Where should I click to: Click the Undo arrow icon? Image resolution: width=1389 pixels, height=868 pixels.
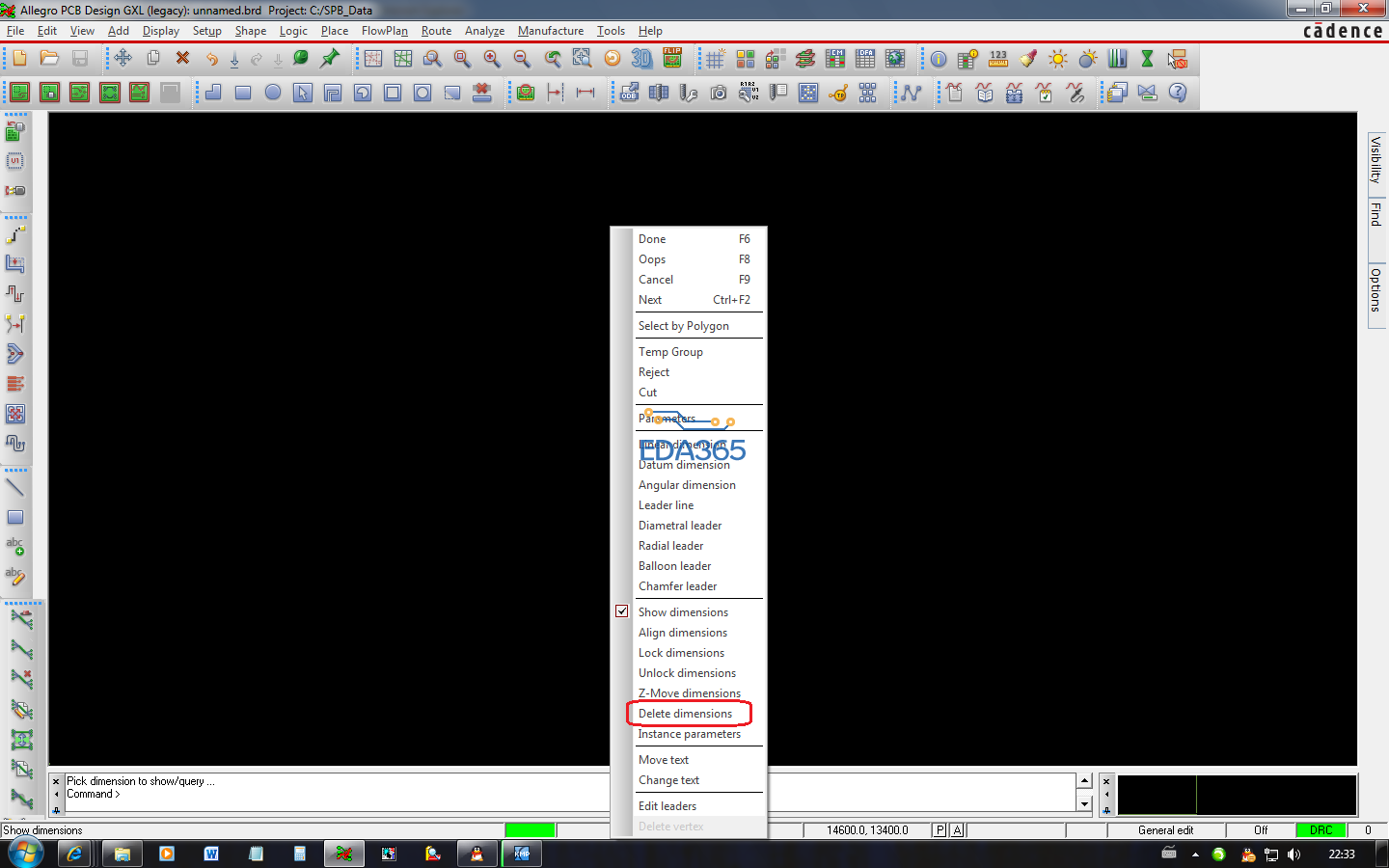pyautogui.click(x=212, y=59)
